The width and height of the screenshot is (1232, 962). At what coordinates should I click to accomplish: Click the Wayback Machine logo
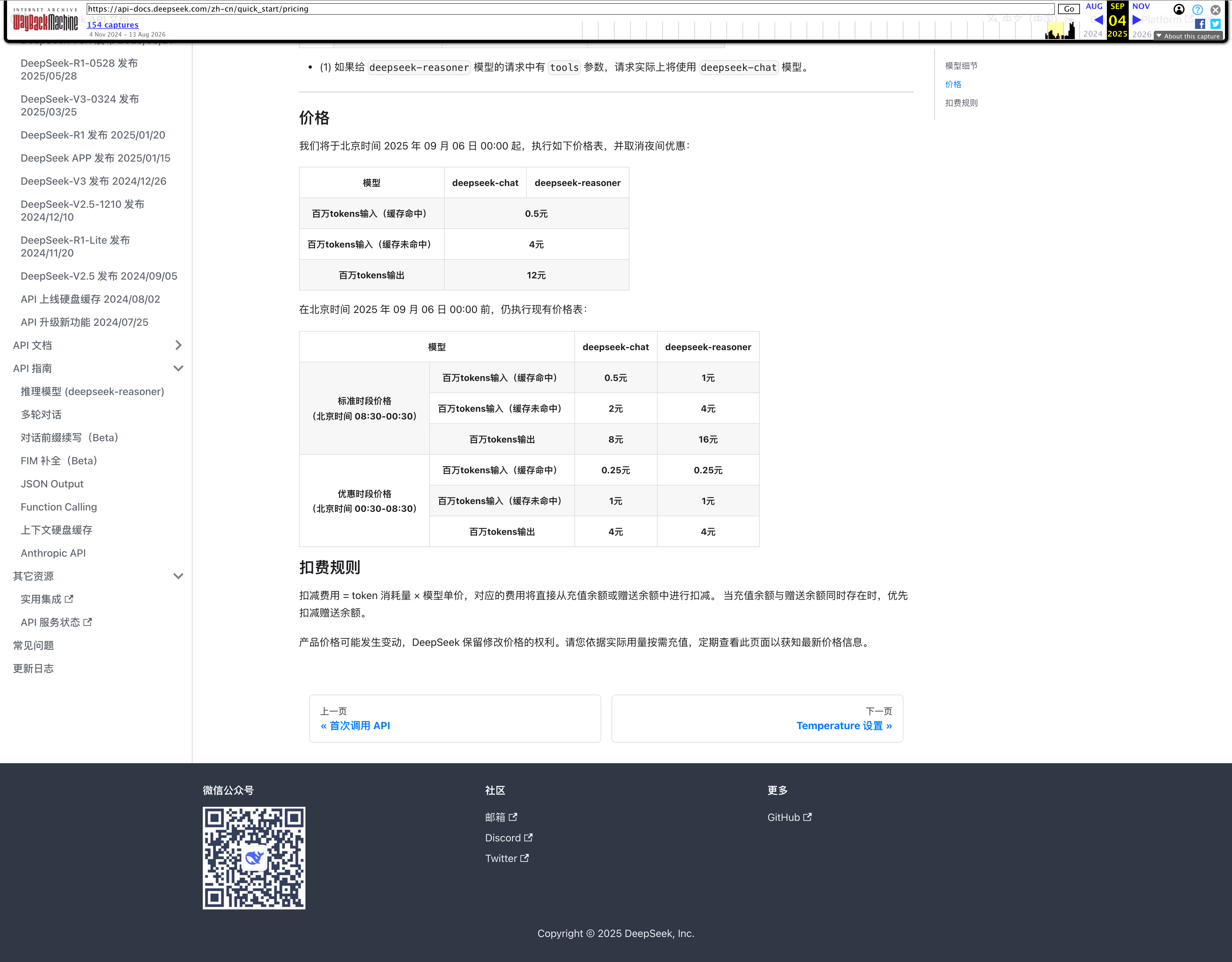(45, 20)
